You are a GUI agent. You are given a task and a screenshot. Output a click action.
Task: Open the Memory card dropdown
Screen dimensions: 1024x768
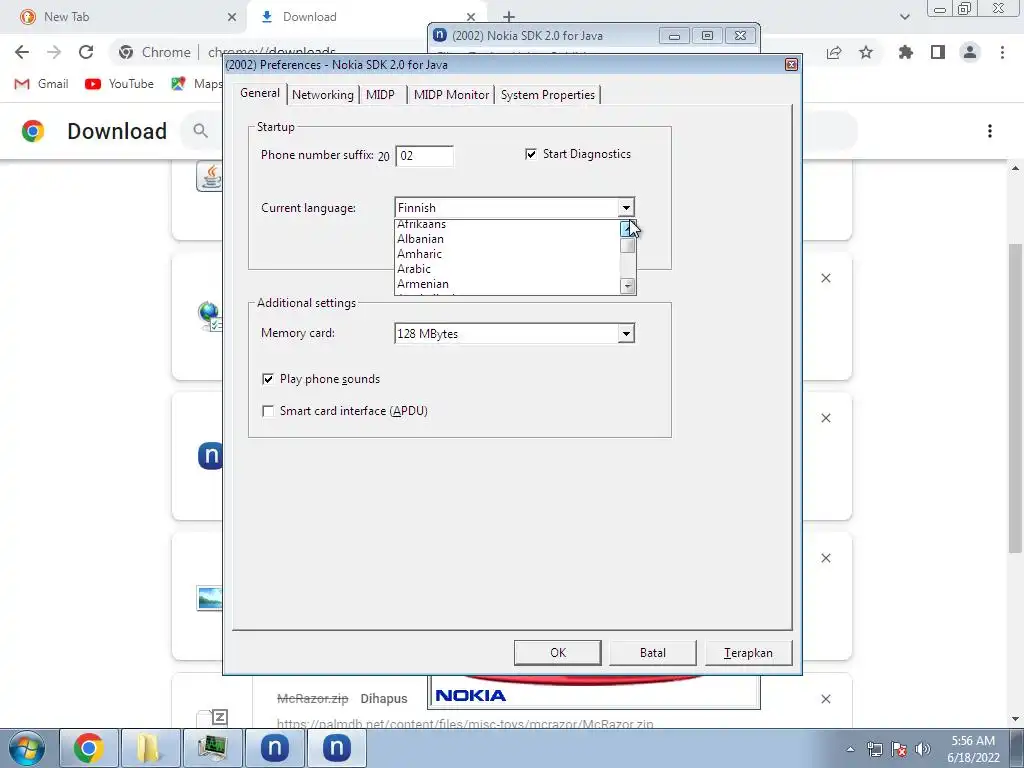coord(626,334)
